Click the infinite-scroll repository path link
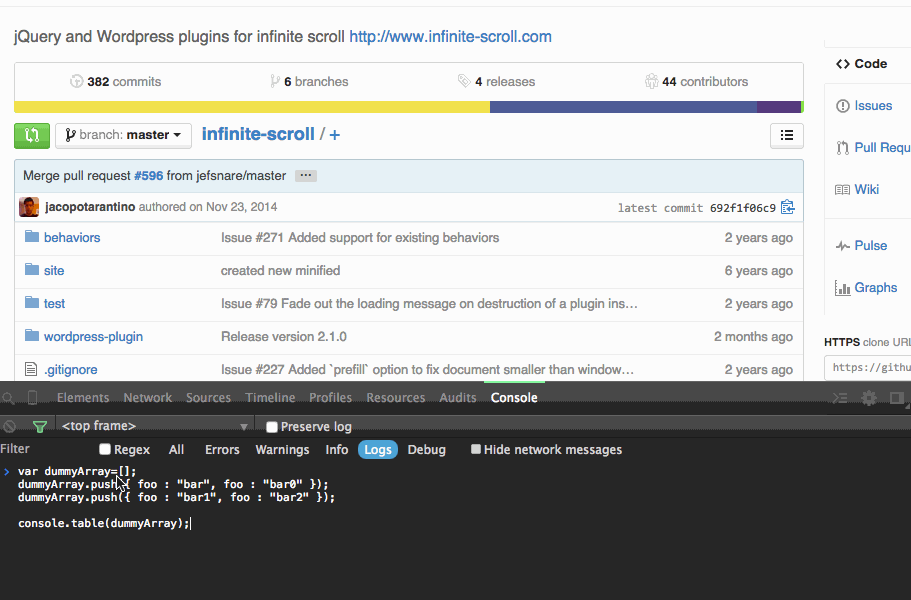 coord(258,134)
